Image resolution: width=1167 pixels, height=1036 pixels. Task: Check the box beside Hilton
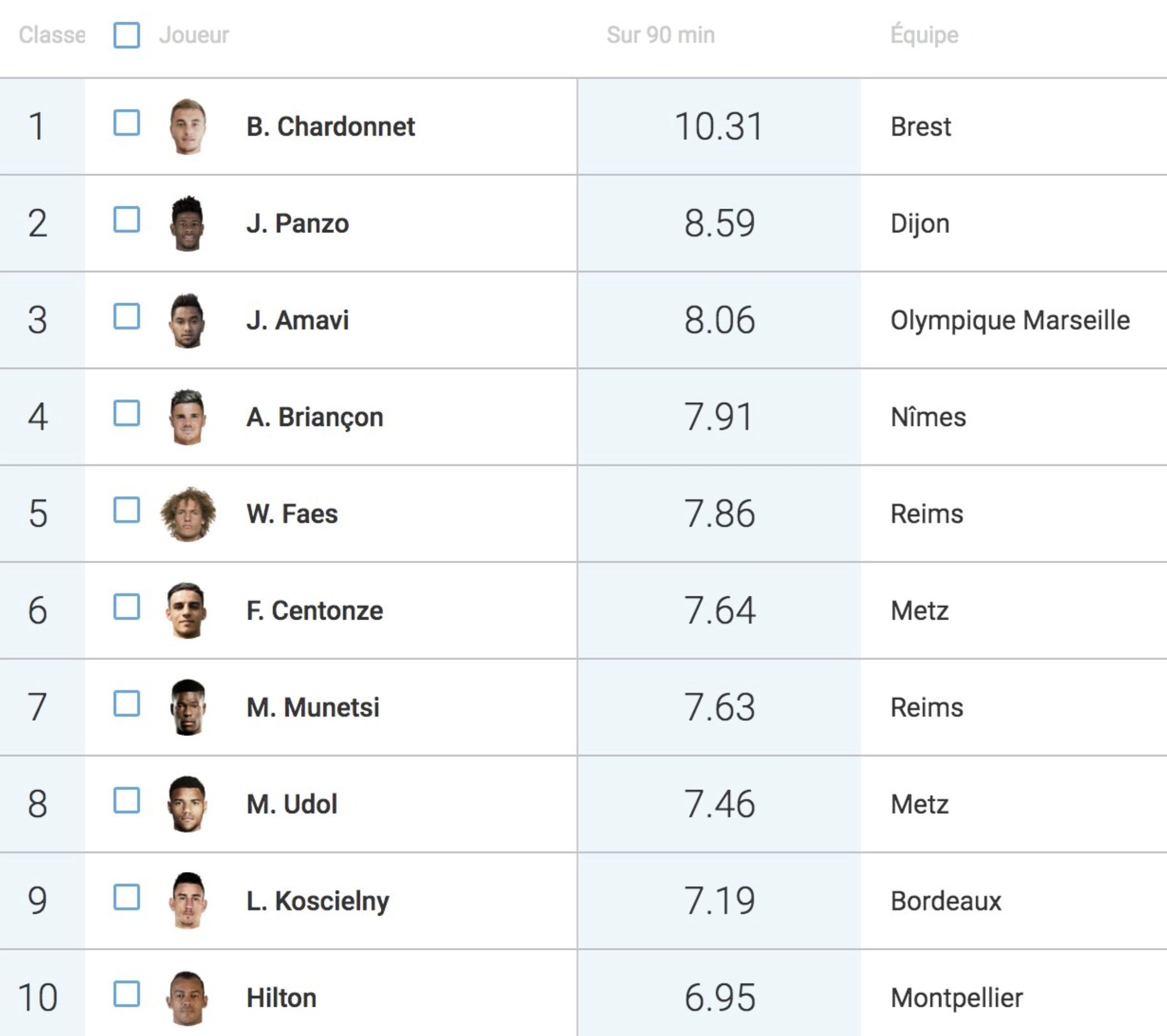coord(127,994)
